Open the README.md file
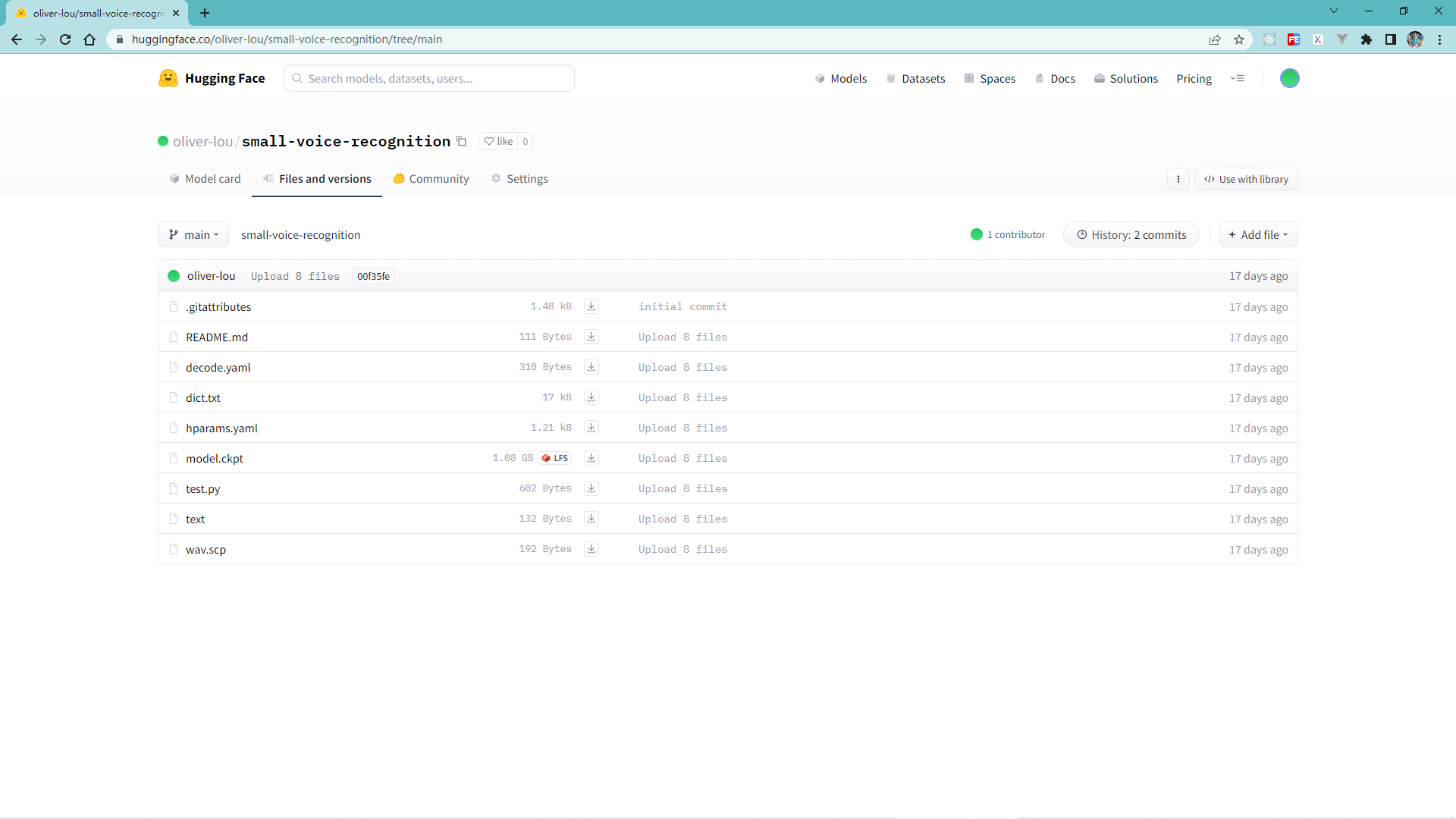The height and width of the screenshot is (819, 1456). pyautogui.click(x=217, y=337)
